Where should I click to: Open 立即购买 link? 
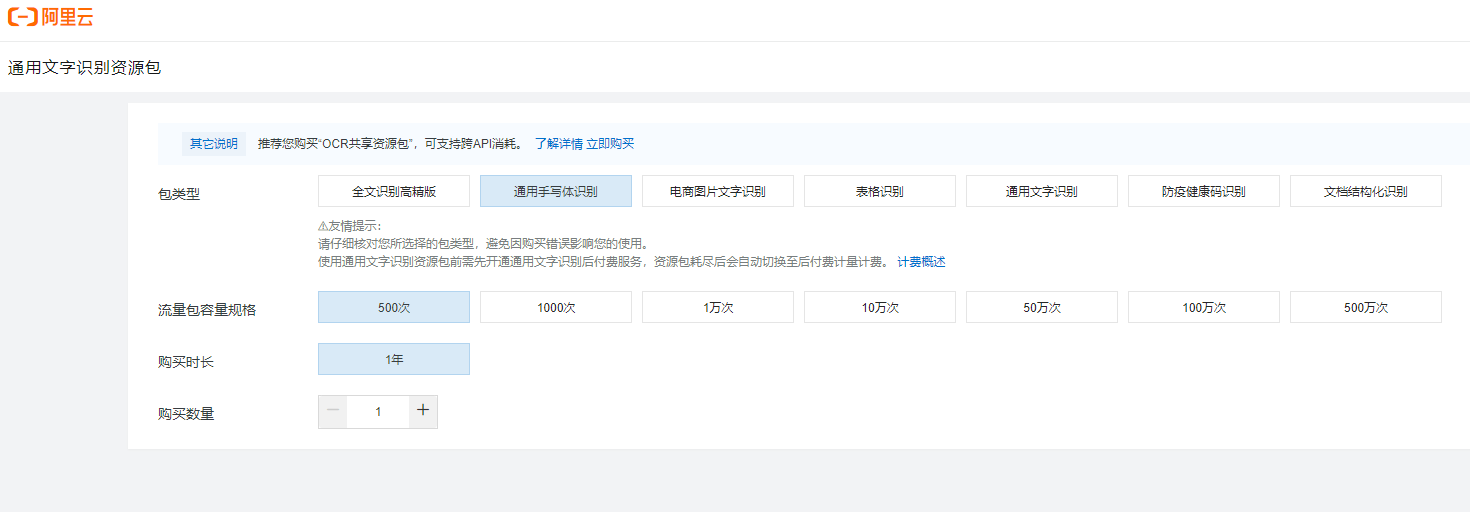pos(610,144)
